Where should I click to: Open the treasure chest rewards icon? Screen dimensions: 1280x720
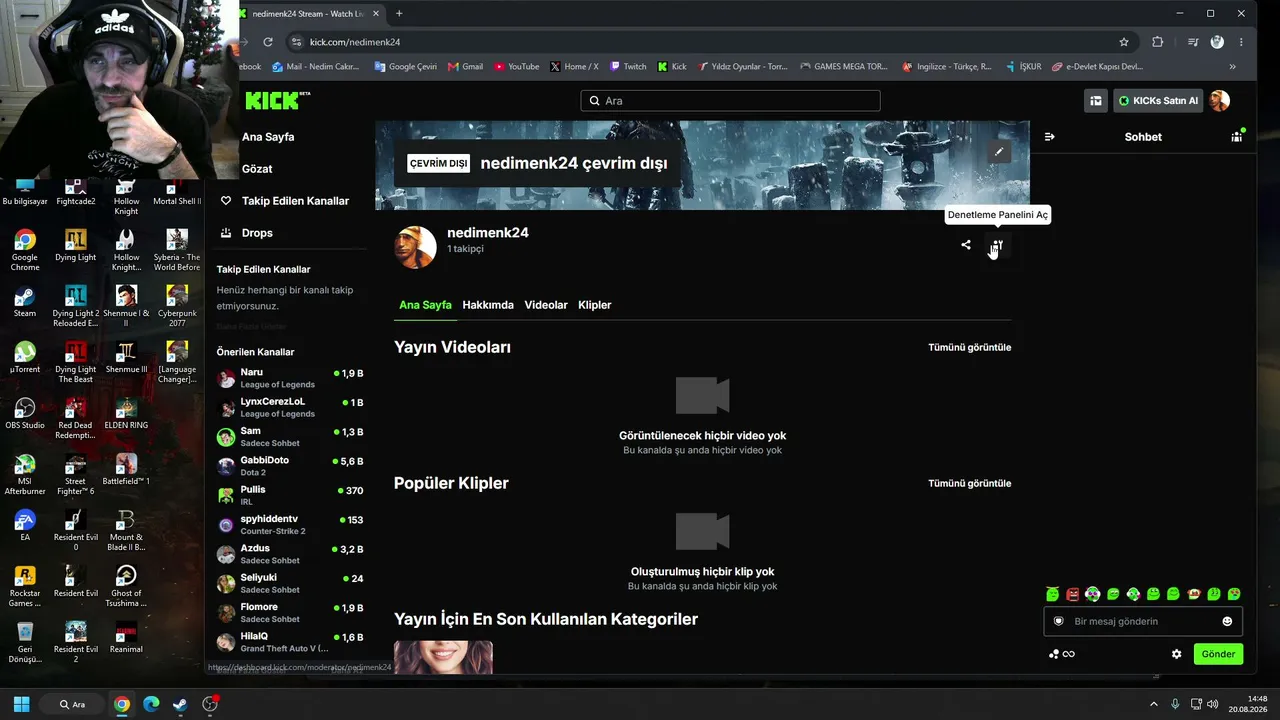1096,101
